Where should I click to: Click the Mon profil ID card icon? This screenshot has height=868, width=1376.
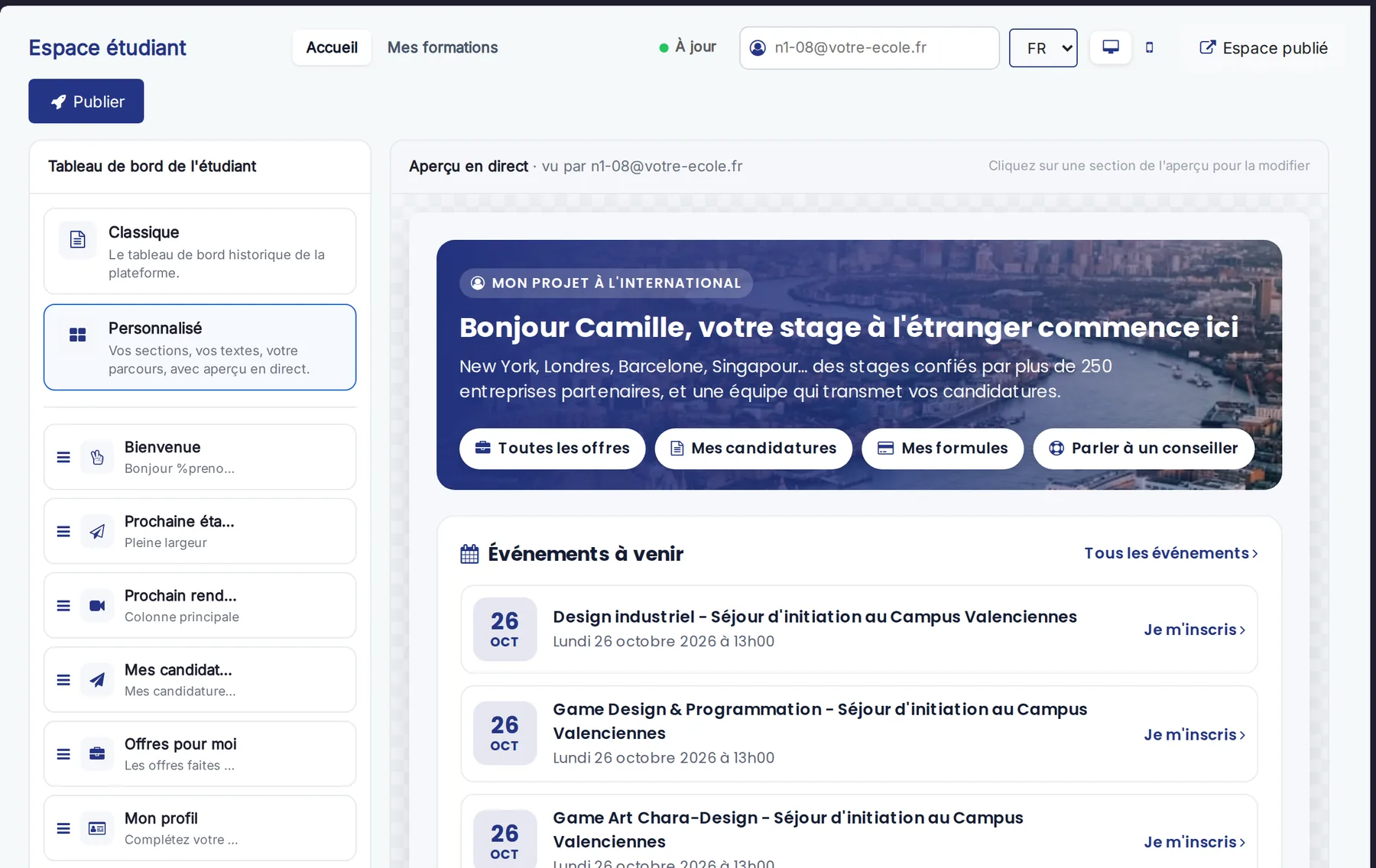(97, 828)
